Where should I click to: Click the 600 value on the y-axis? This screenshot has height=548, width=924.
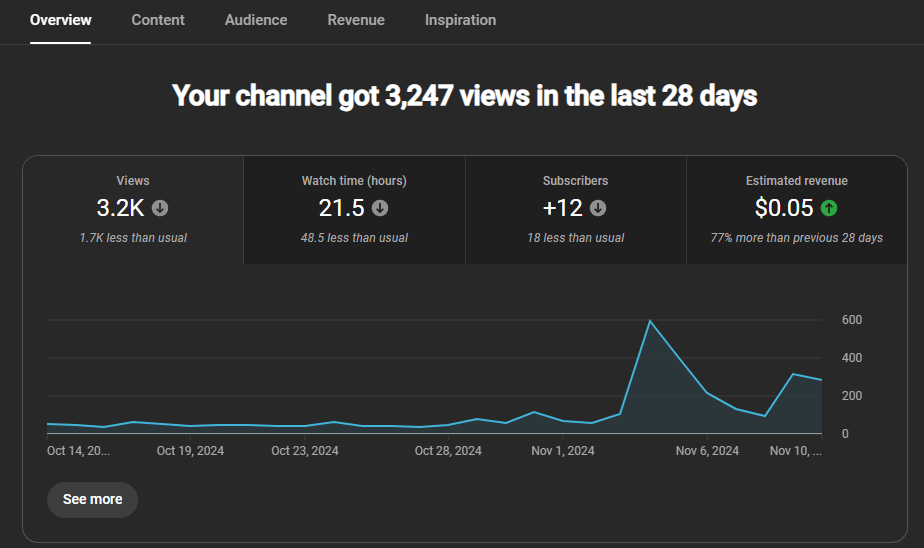(x=852, y=320)
